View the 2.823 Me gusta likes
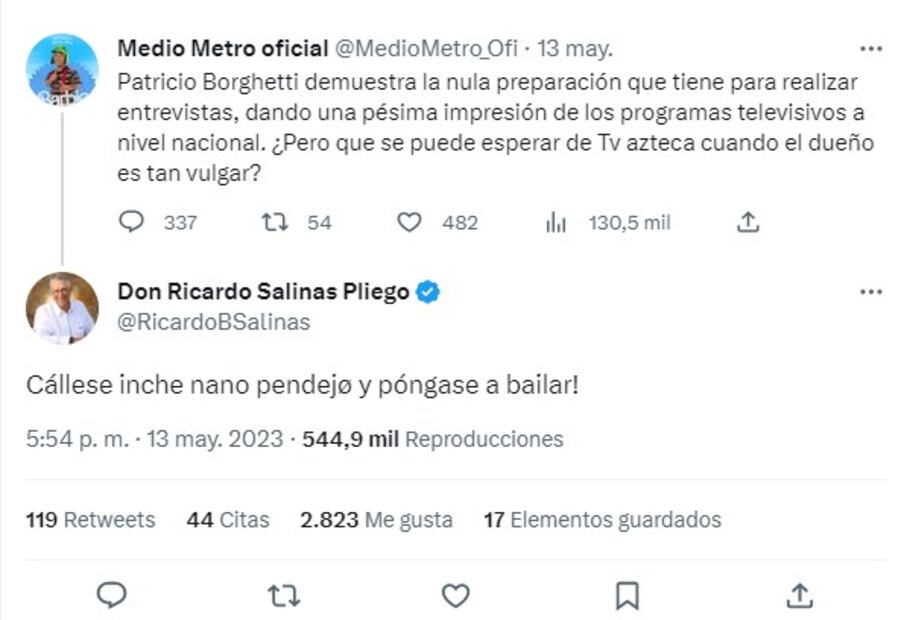904x620 pixels. point(376,520)
